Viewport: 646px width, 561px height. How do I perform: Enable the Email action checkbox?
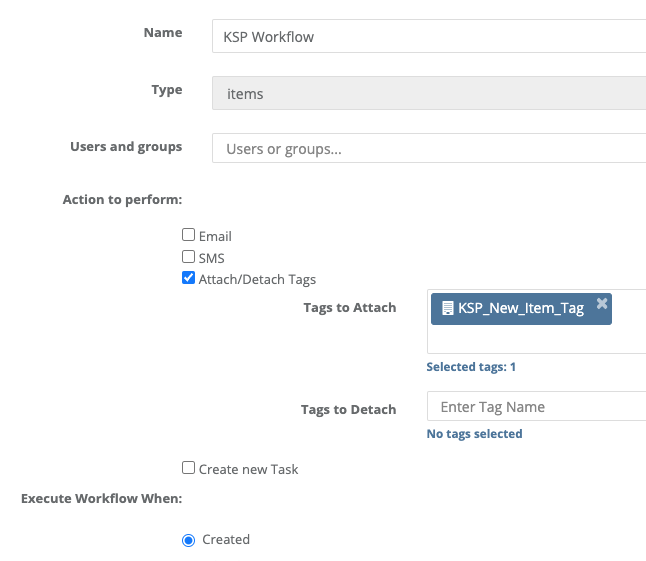click(188, 236)
